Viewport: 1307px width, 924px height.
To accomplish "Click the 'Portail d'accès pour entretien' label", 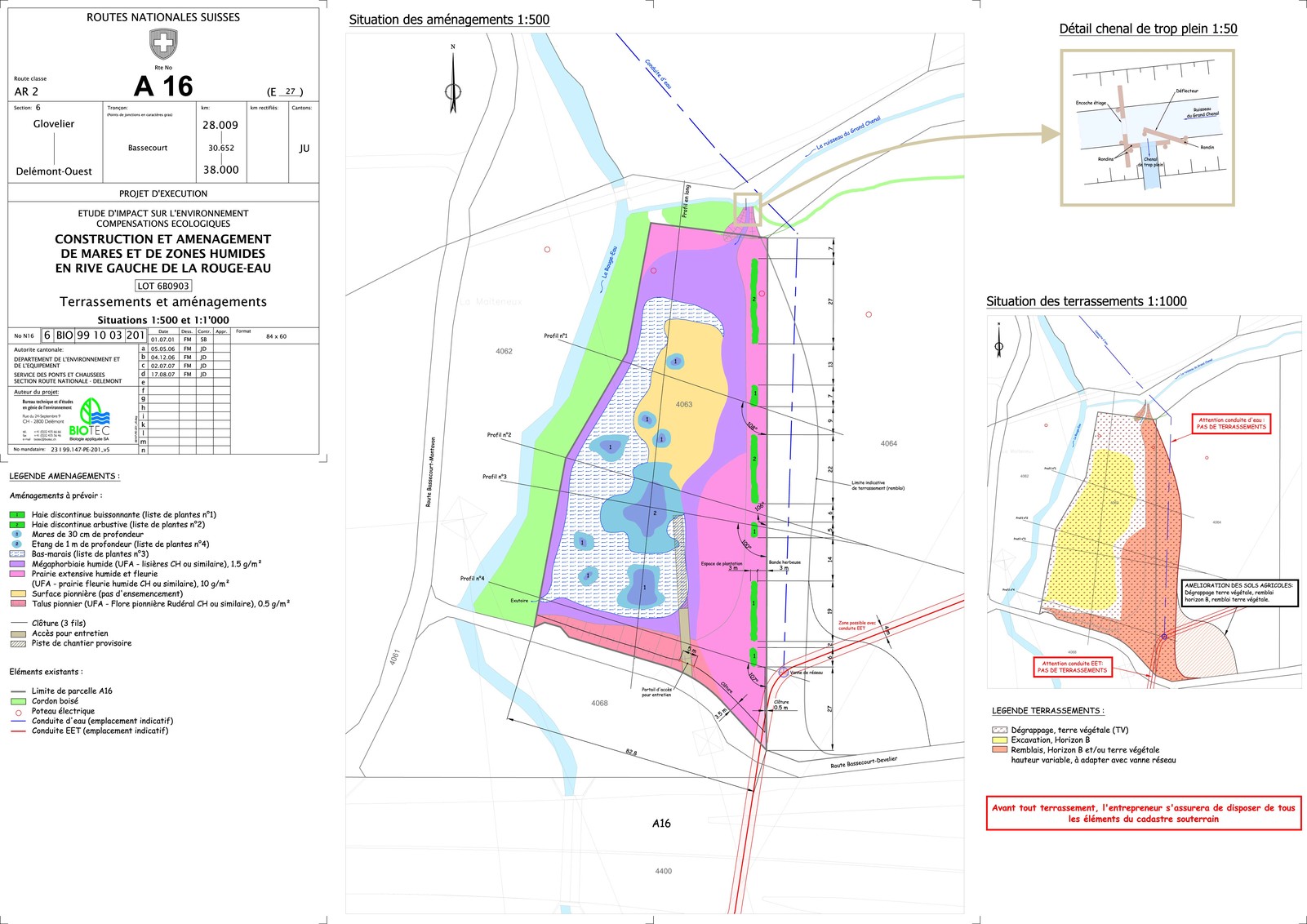I will (x=656, y=692).
